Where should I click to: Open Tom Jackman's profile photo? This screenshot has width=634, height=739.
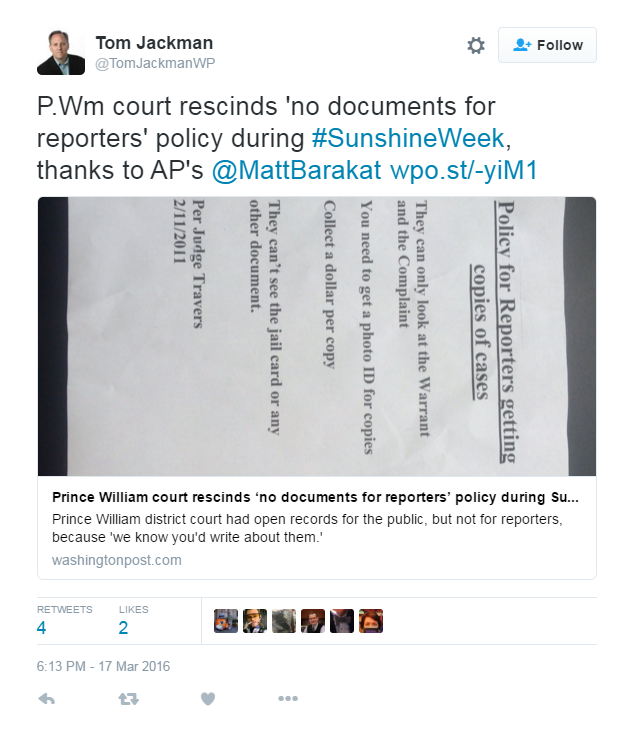coord(61,52)
